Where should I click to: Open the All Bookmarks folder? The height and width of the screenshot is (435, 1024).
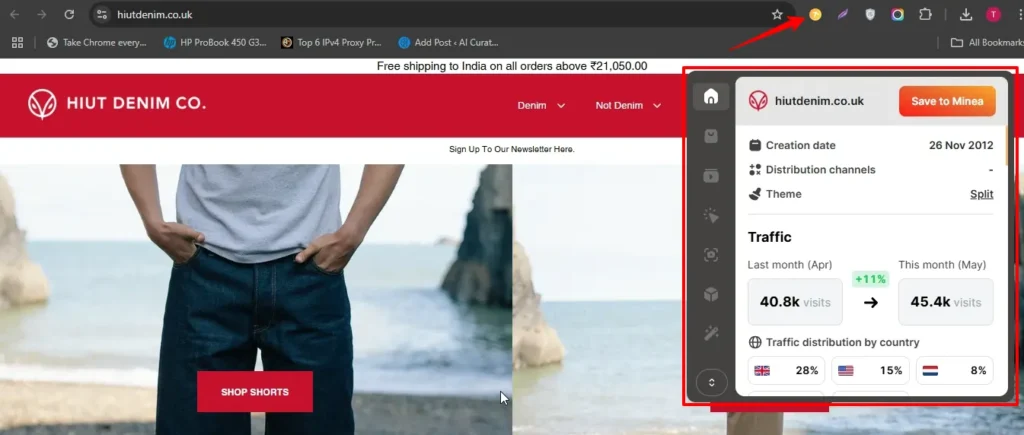coord(987,42)
